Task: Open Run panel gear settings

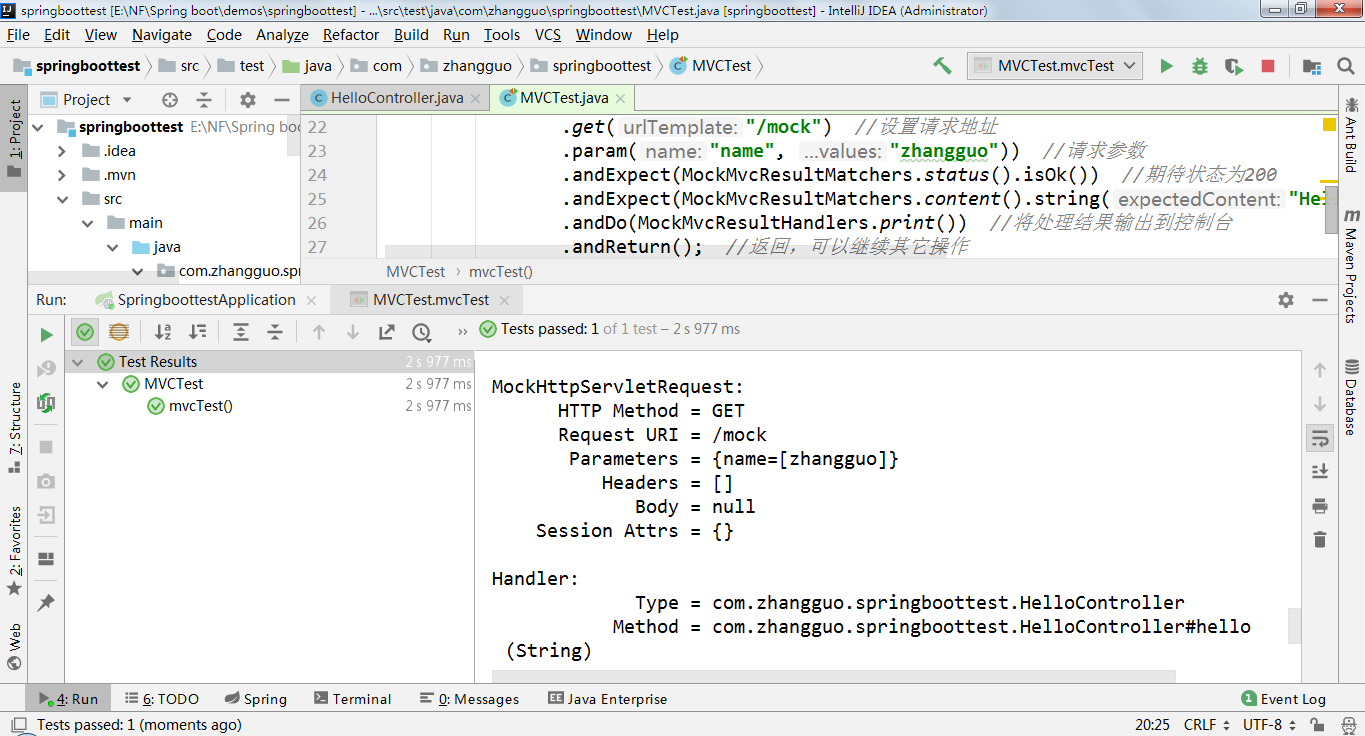Action: tap(1286, 300)
